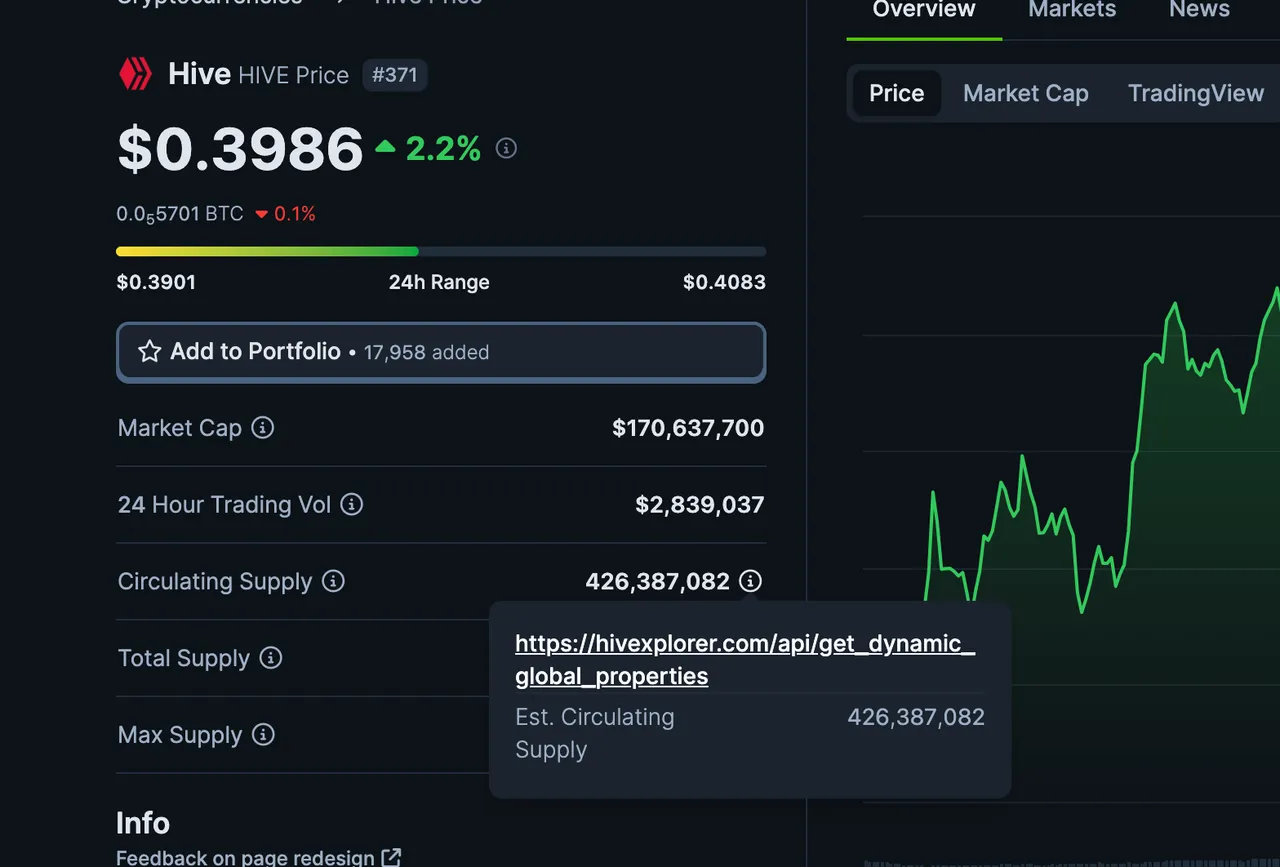This screenshot has height=867, width=1280.
Task: Click the 24 Hour Trading Vol info icon
Action: (x=352, y=505)
